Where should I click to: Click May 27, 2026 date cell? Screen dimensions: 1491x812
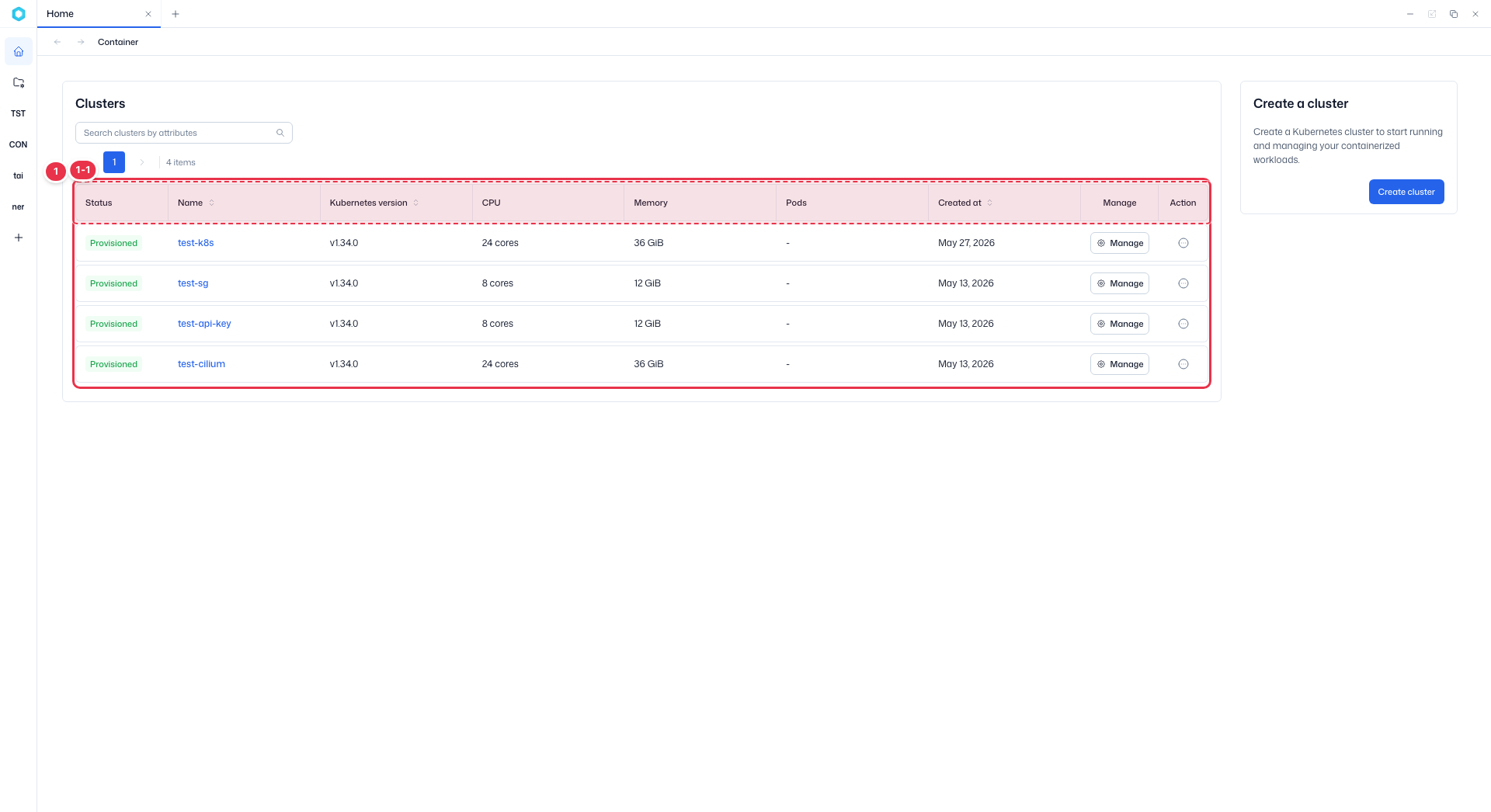click(x=966, y=243)
